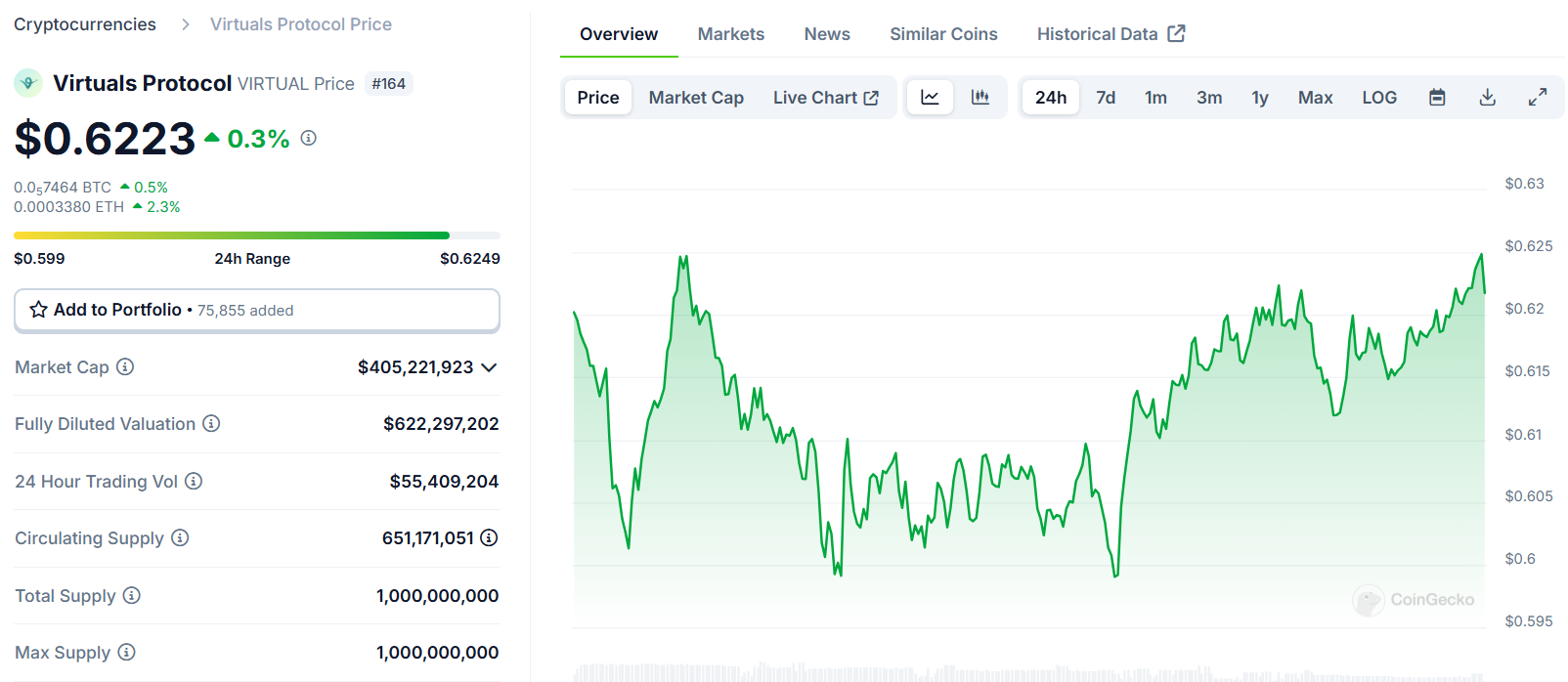Click the $0.6223 current price
Screen dimensions: 1568x682
coord(105,138)
